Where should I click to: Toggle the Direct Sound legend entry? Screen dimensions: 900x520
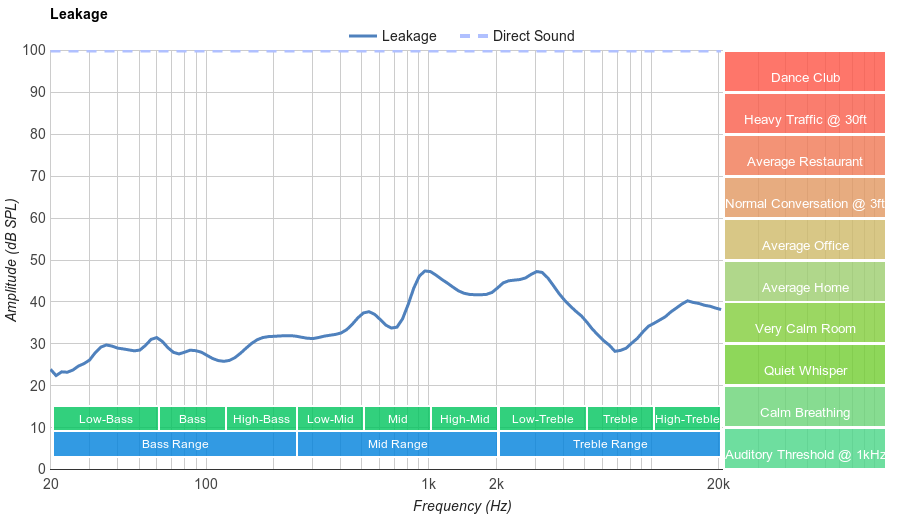click(x=516, y=36)
